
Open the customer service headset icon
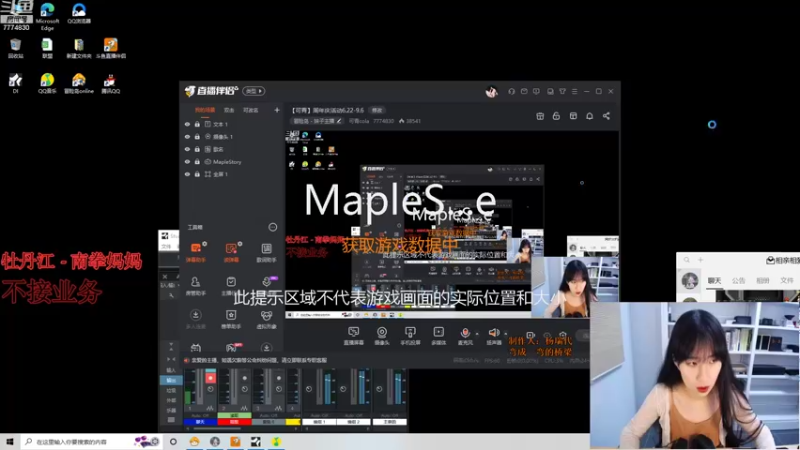(511, 91)
